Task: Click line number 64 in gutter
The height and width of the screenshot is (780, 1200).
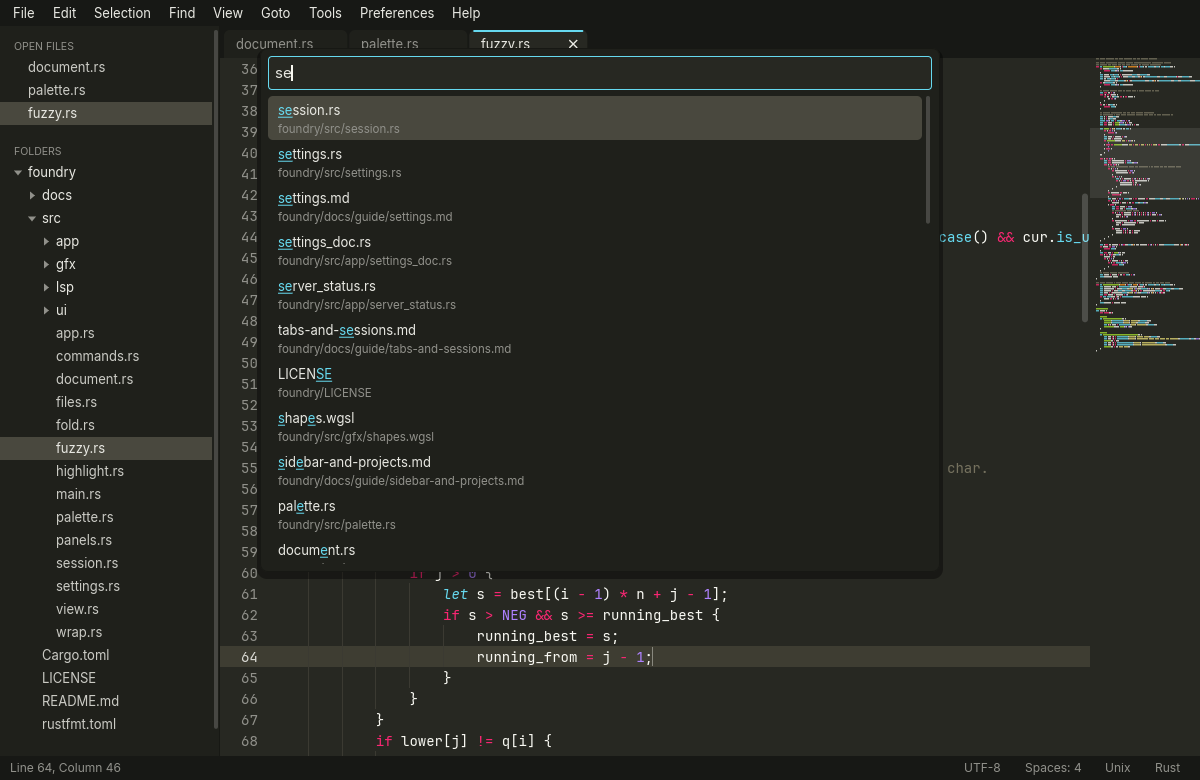Action: 249,657
